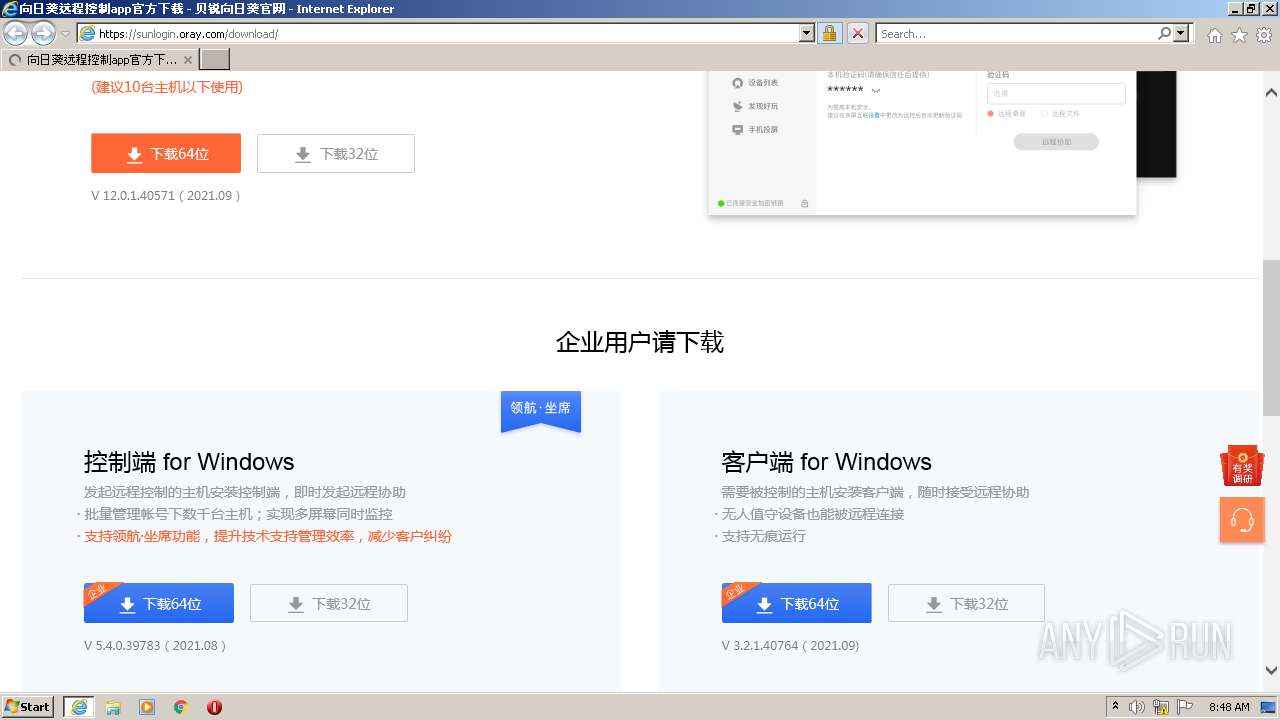Open the search provider dropdown arrow
This screenshot has height=720, width=1280.
click(x=1182, y=33)
